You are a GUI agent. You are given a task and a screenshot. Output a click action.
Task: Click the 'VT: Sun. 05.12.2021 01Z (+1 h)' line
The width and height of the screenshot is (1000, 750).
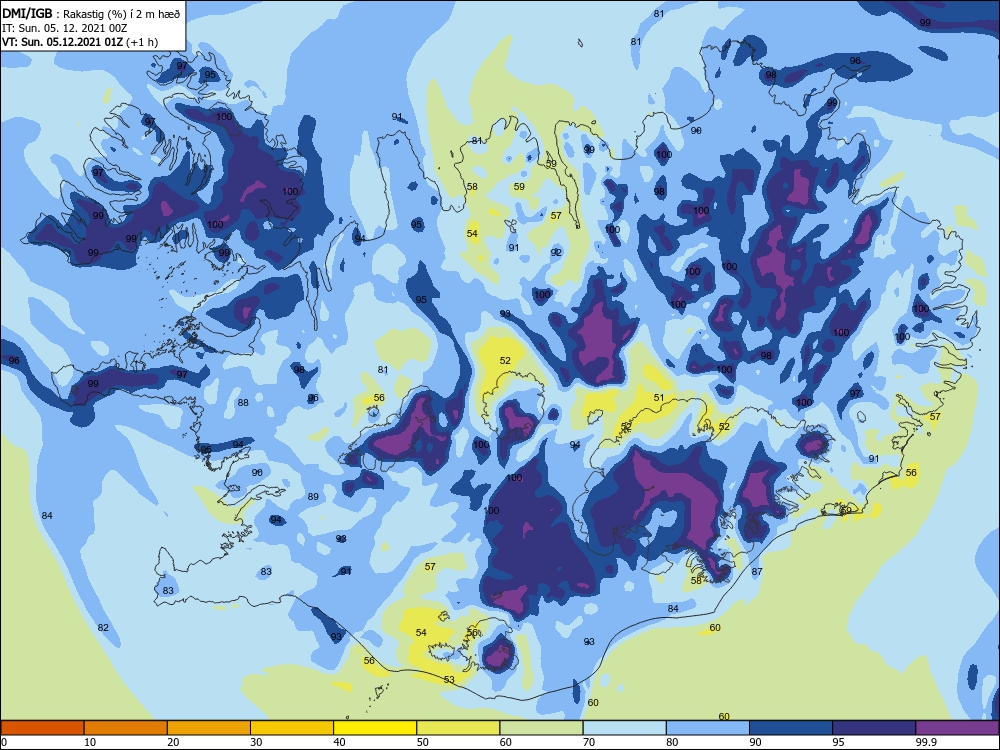tap(80, 42)
